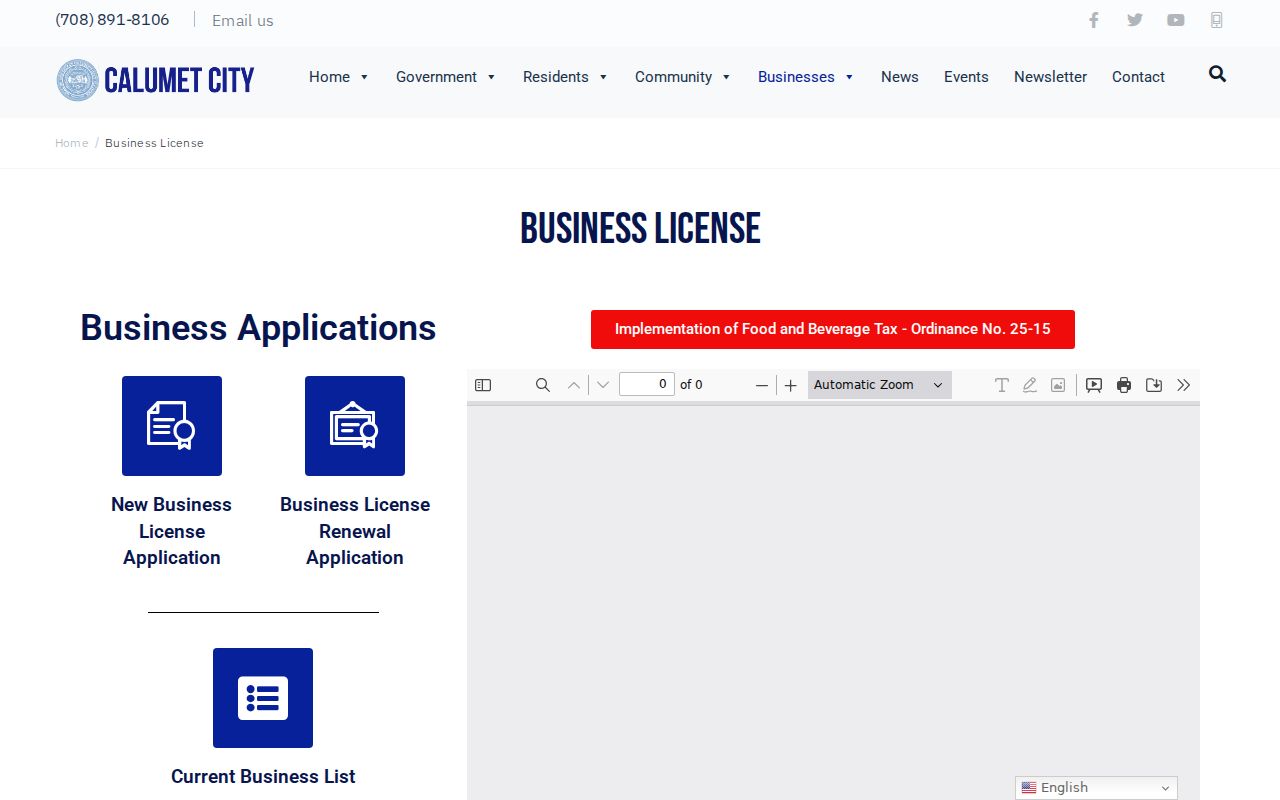The height and width of the screenshot is (800, 1280).
Task: Click the Food and Beverage Tax ordinance button
Action: point(833,329)
